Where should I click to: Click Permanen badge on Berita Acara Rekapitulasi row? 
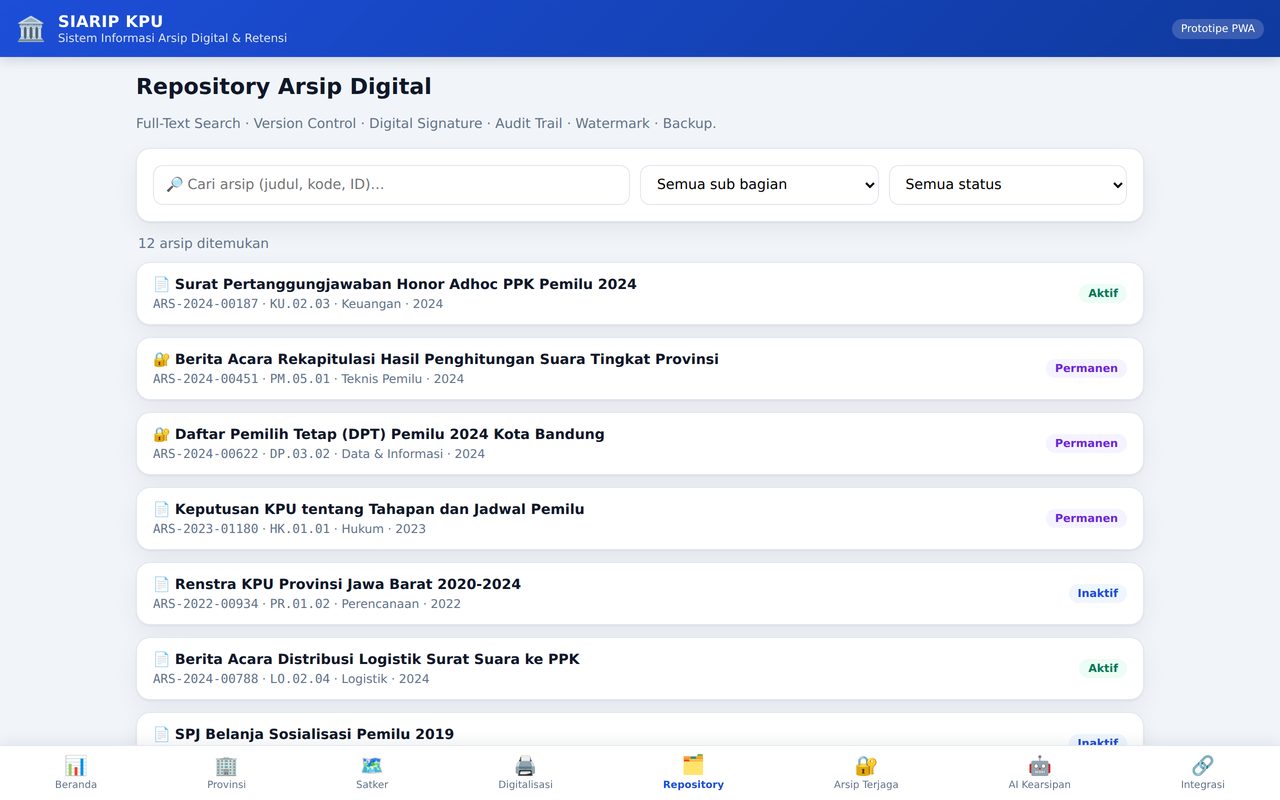pos(1086,368)
